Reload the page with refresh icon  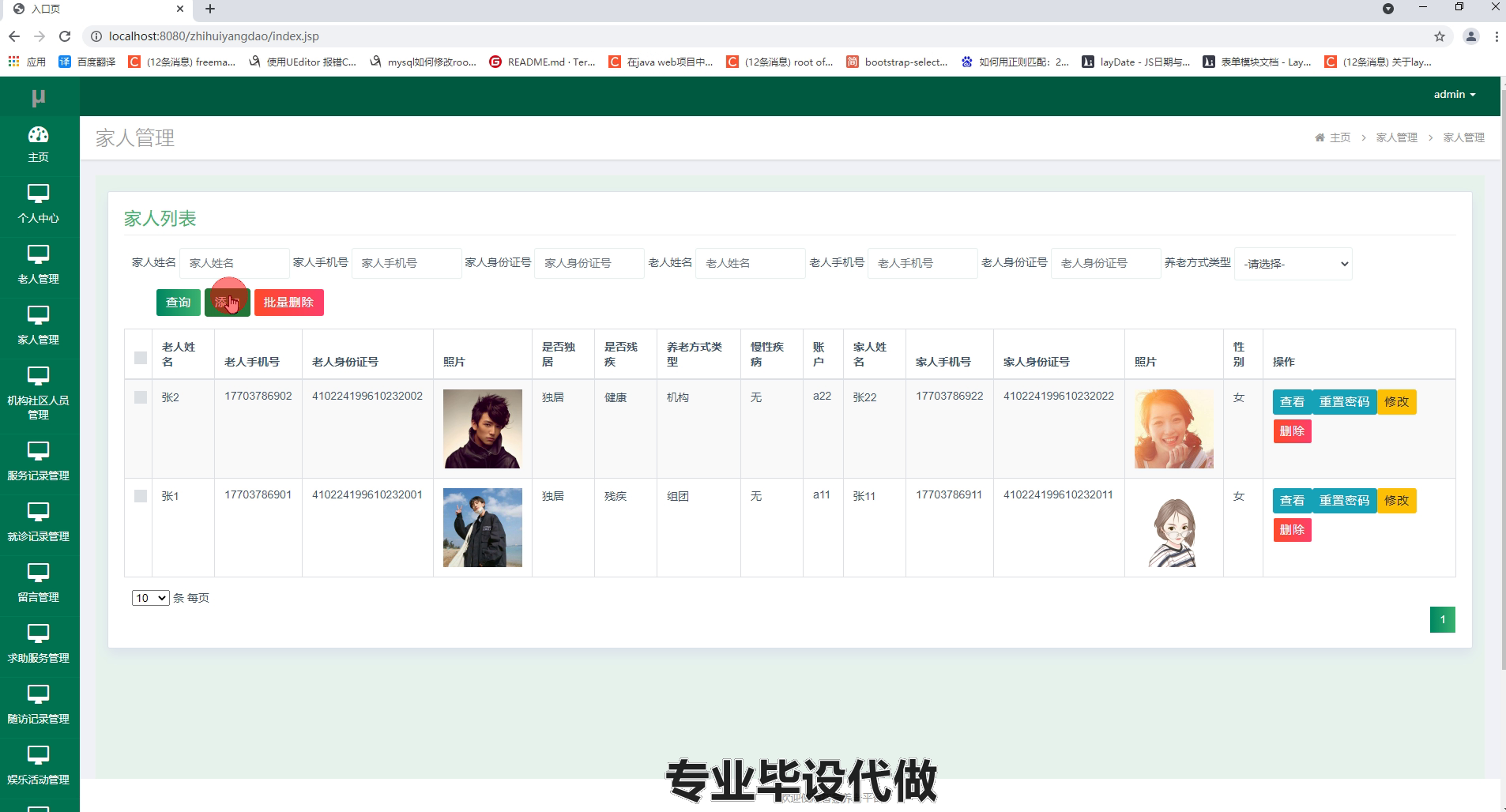pos(65,36)
